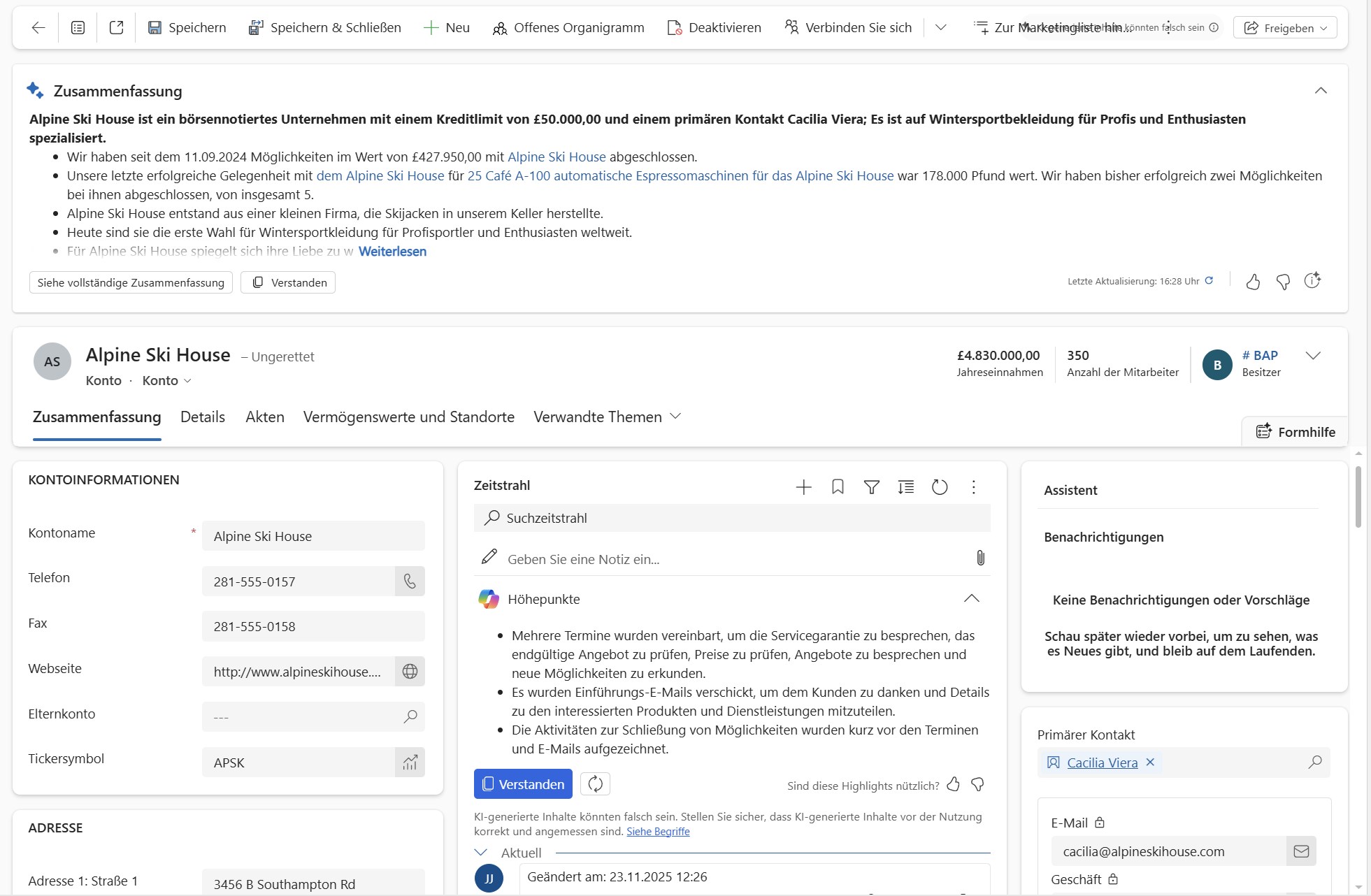The image size is (1371, 896).
Task: Click the back arrow icon
Action: click(x=38, y=27)
